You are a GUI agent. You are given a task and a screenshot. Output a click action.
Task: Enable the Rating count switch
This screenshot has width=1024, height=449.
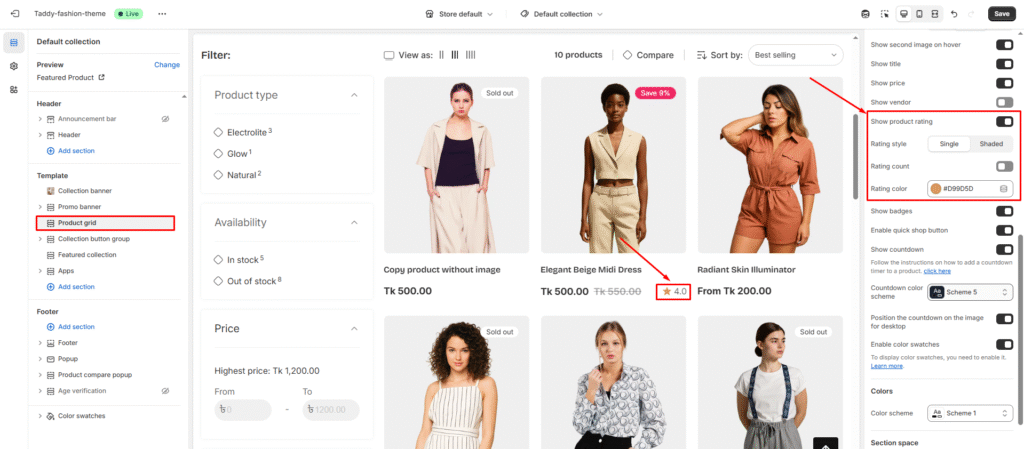1004,166
